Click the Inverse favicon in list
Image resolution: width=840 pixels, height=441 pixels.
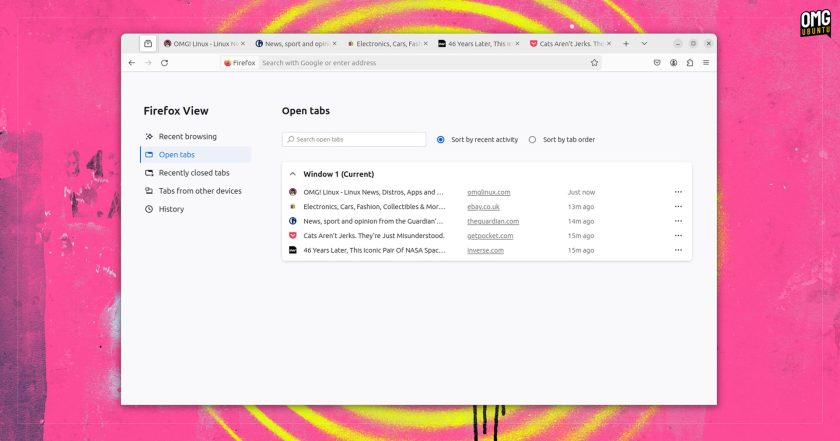coord(292,250)
